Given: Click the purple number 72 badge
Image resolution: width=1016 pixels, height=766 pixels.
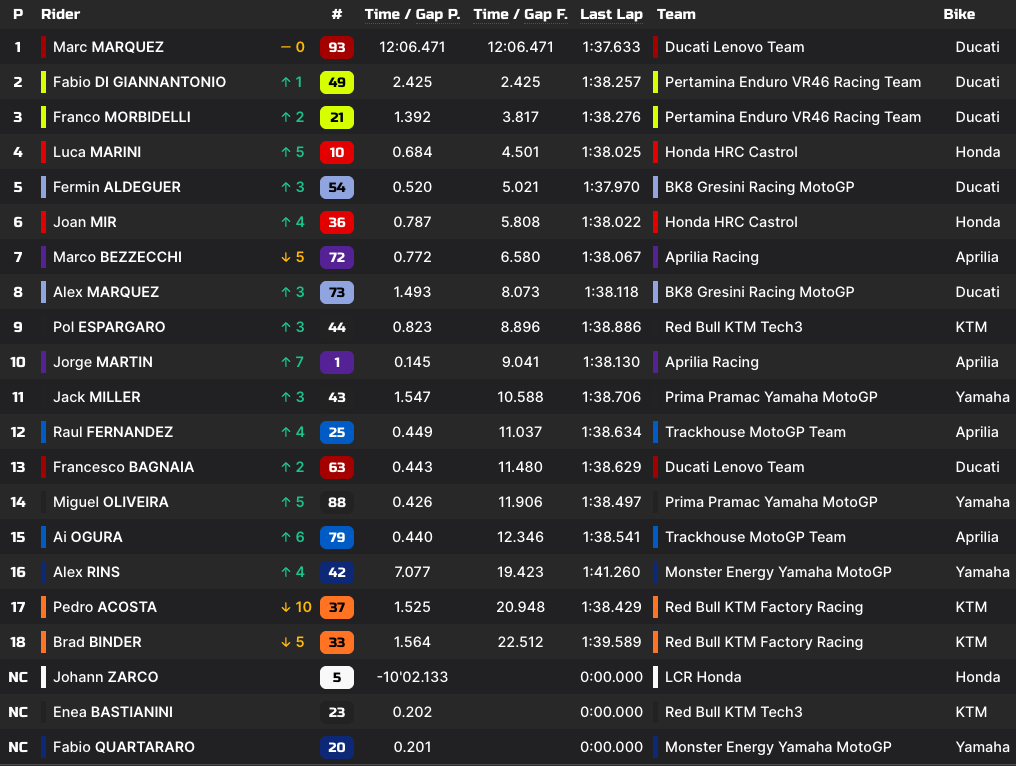Looking at the screenshot, I should (x=336, y=257).
